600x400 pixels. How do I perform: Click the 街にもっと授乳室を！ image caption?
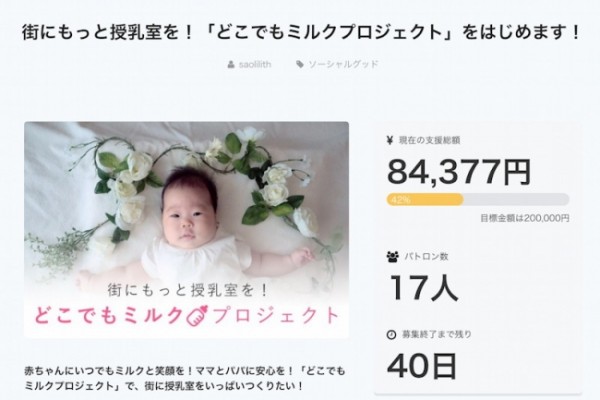(x=188, y=289)
